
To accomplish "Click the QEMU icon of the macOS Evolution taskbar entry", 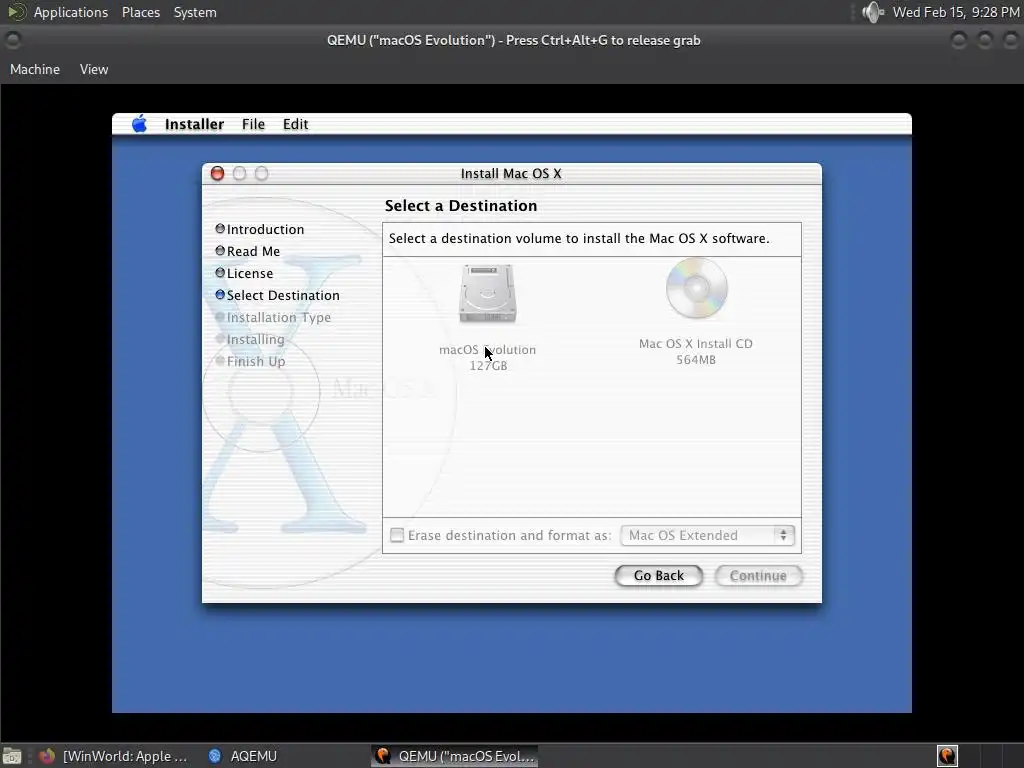I will click(x=383, y=756).
